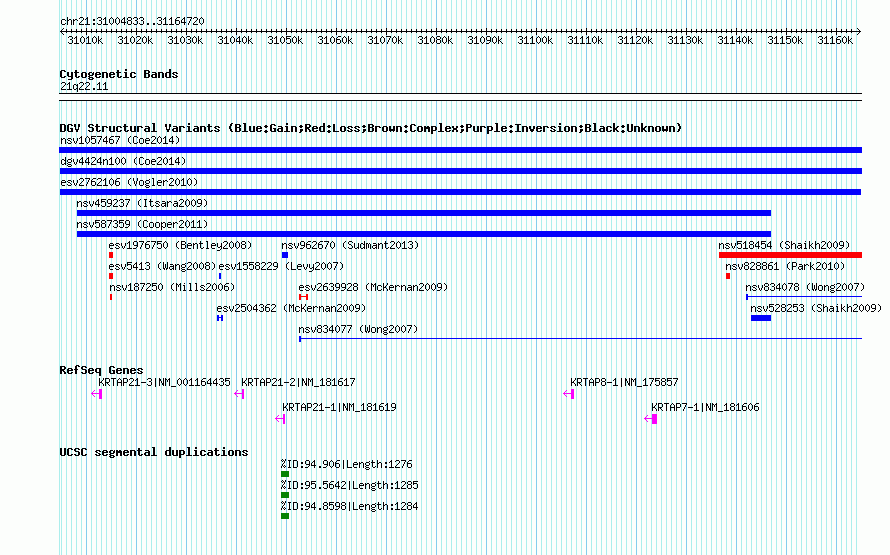Open the nsv528253 (Shaikh2009) label
The width and height of the screenshot is (890, 555).
[x=816, y=308]
